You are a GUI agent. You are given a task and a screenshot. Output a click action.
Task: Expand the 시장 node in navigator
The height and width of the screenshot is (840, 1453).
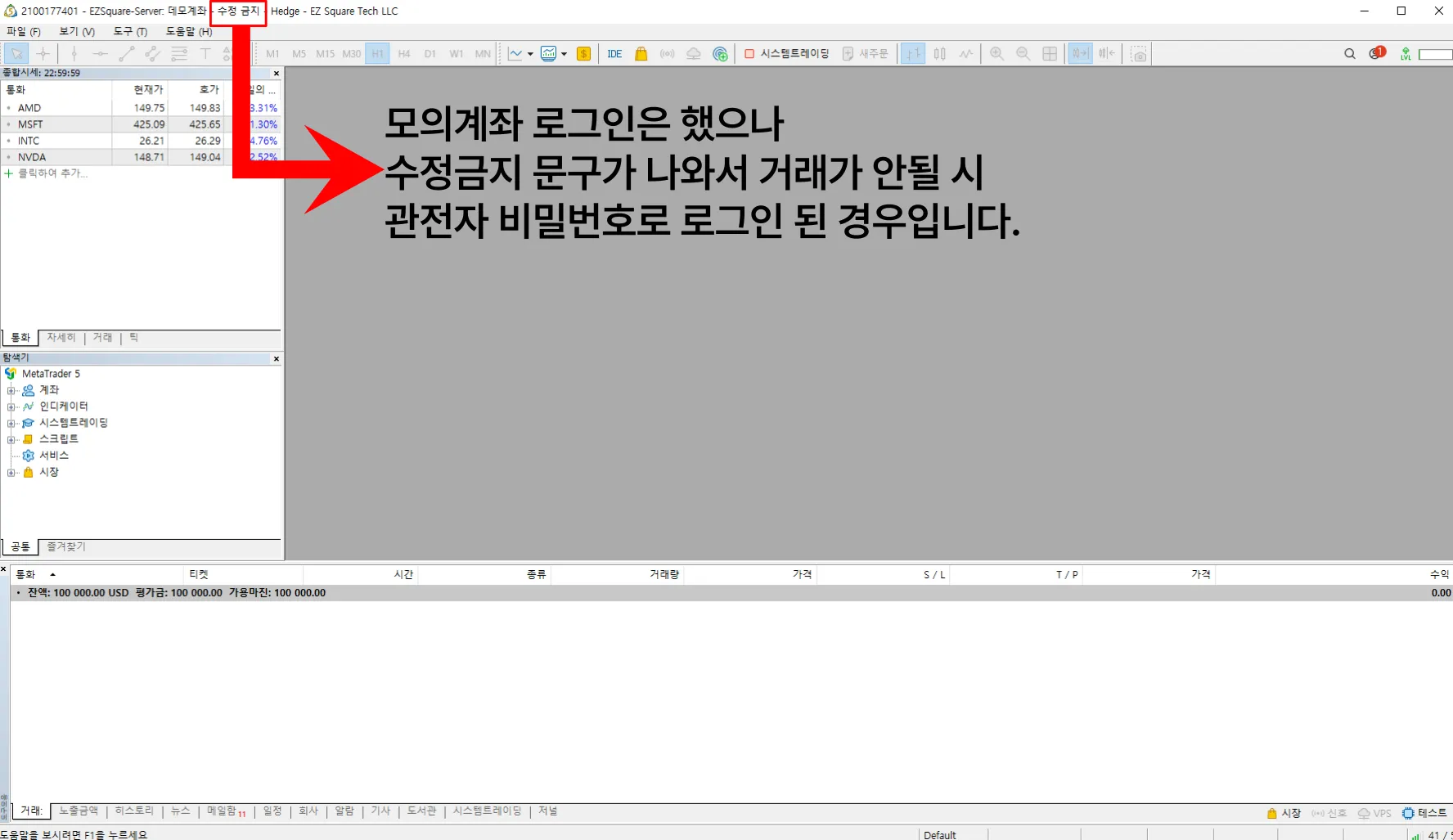pyautogui.click(x=11, y=472)
